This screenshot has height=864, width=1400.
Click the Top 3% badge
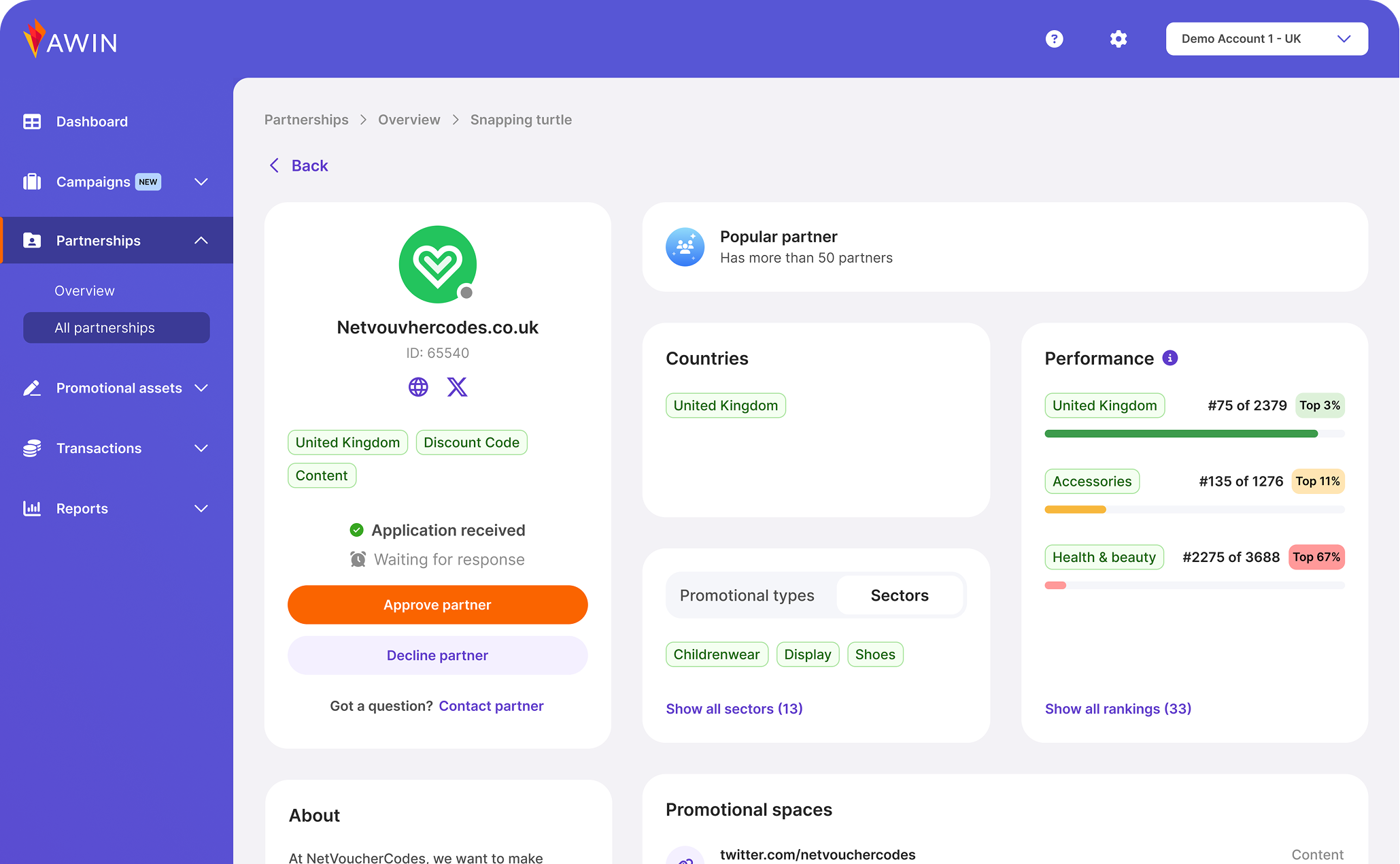tap(1320, 405)
